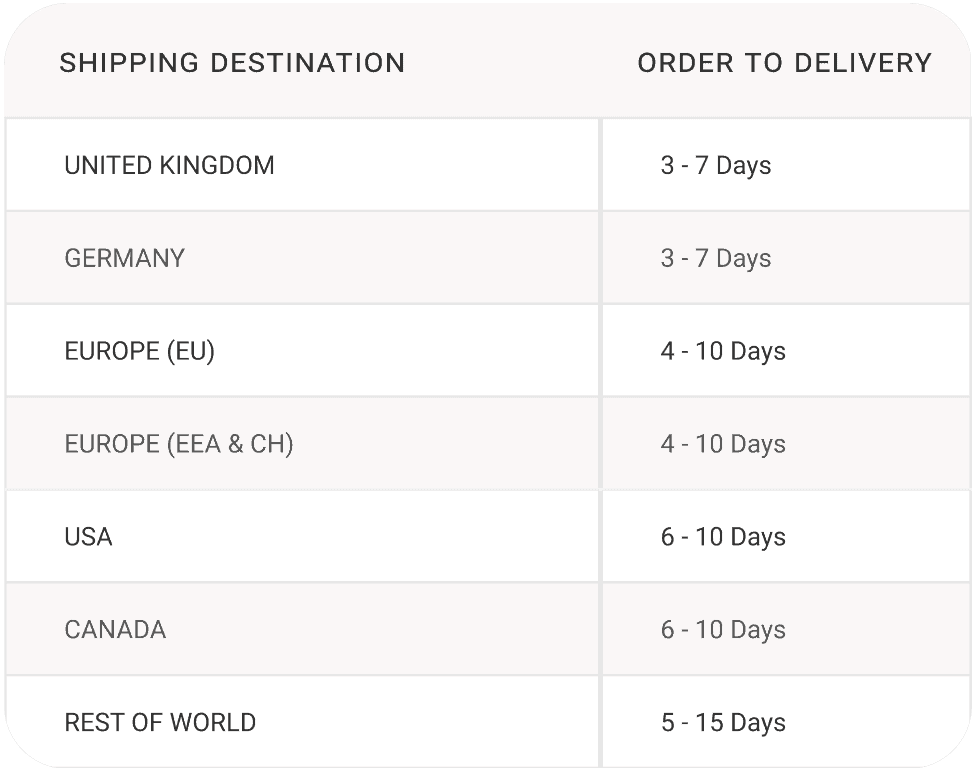
Task: Click EEA & CH 4 - 10 Days value
Action: 723,444
